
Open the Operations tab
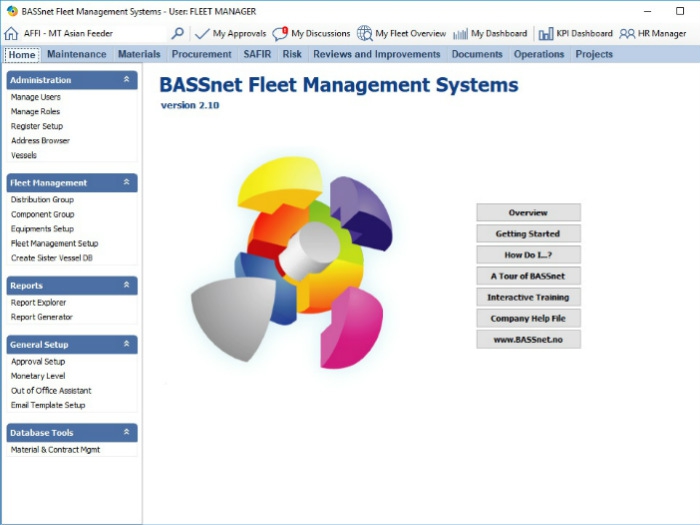click(x=539, y=54)
